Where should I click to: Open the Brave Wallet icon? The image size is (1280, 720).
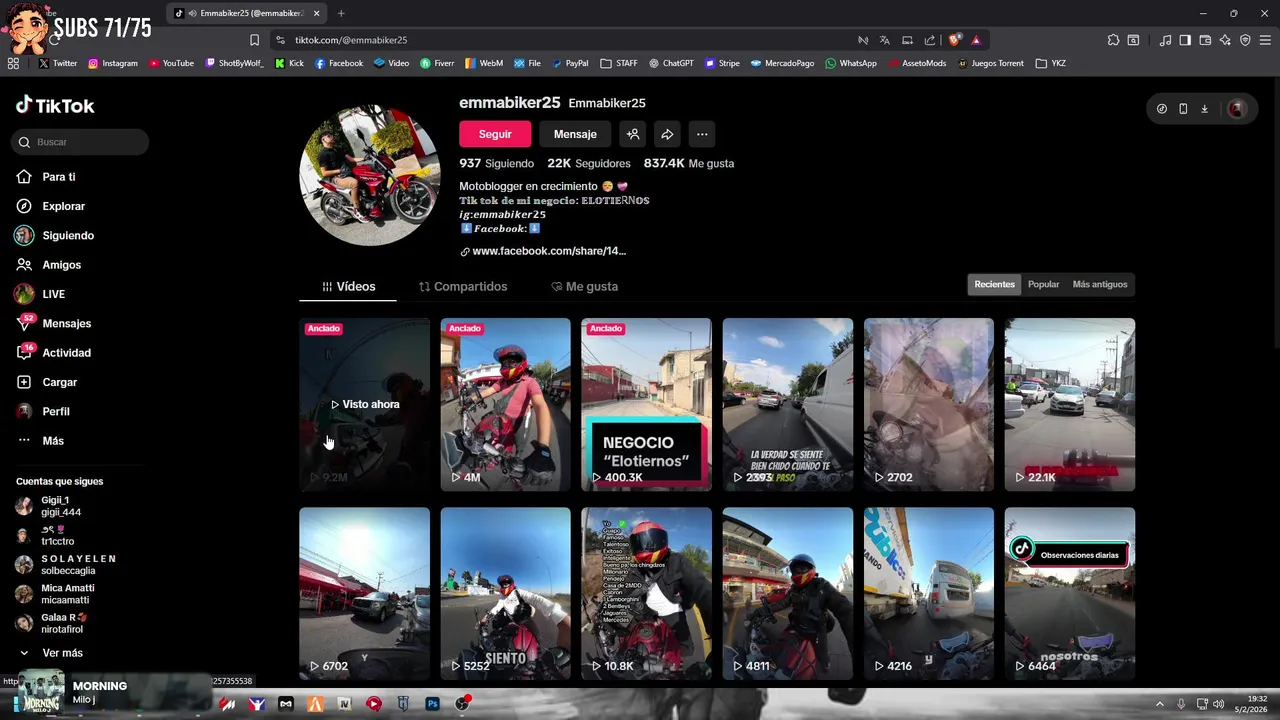1205,40
